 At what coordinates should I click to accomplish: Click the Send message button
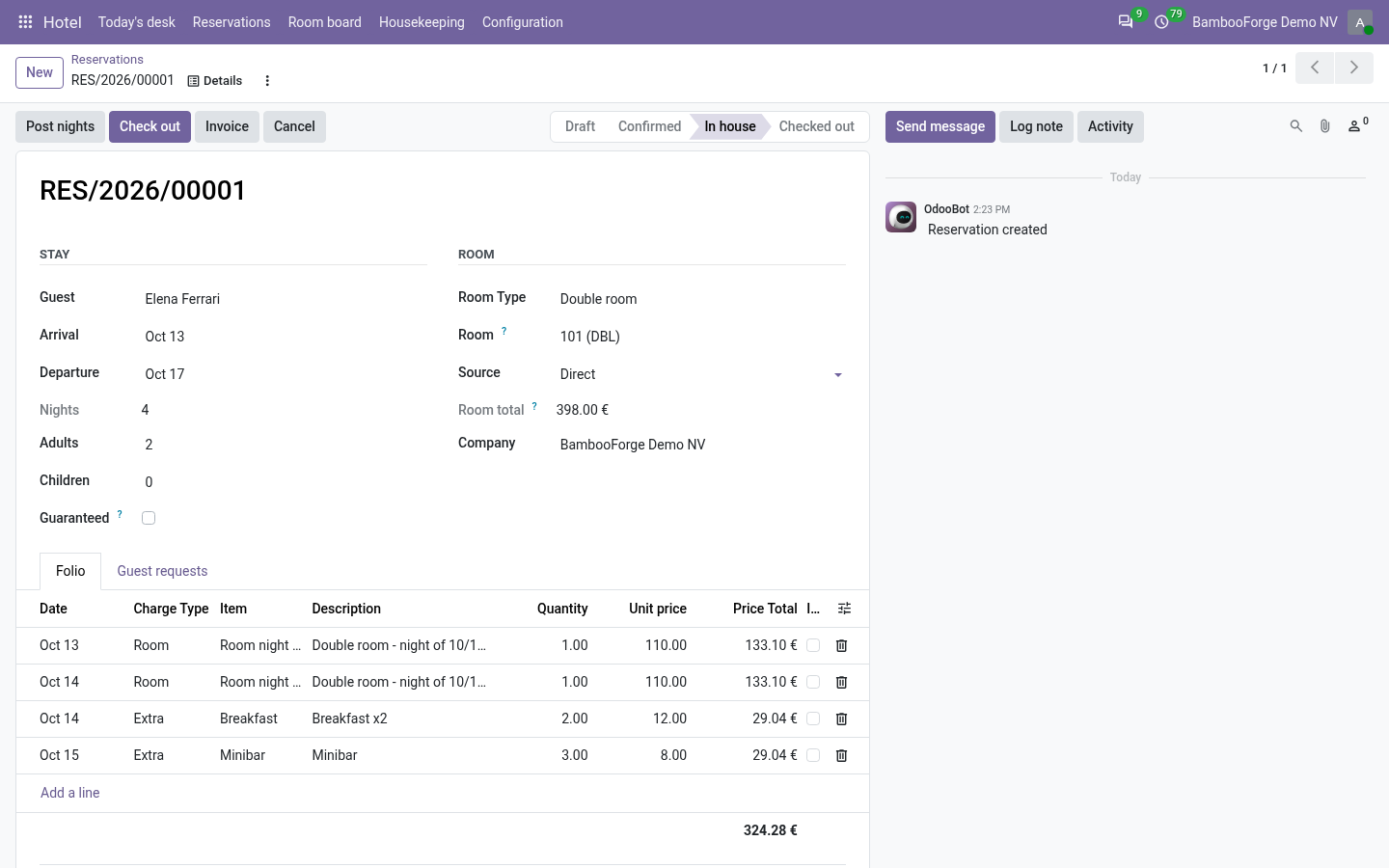click(940, 126)
